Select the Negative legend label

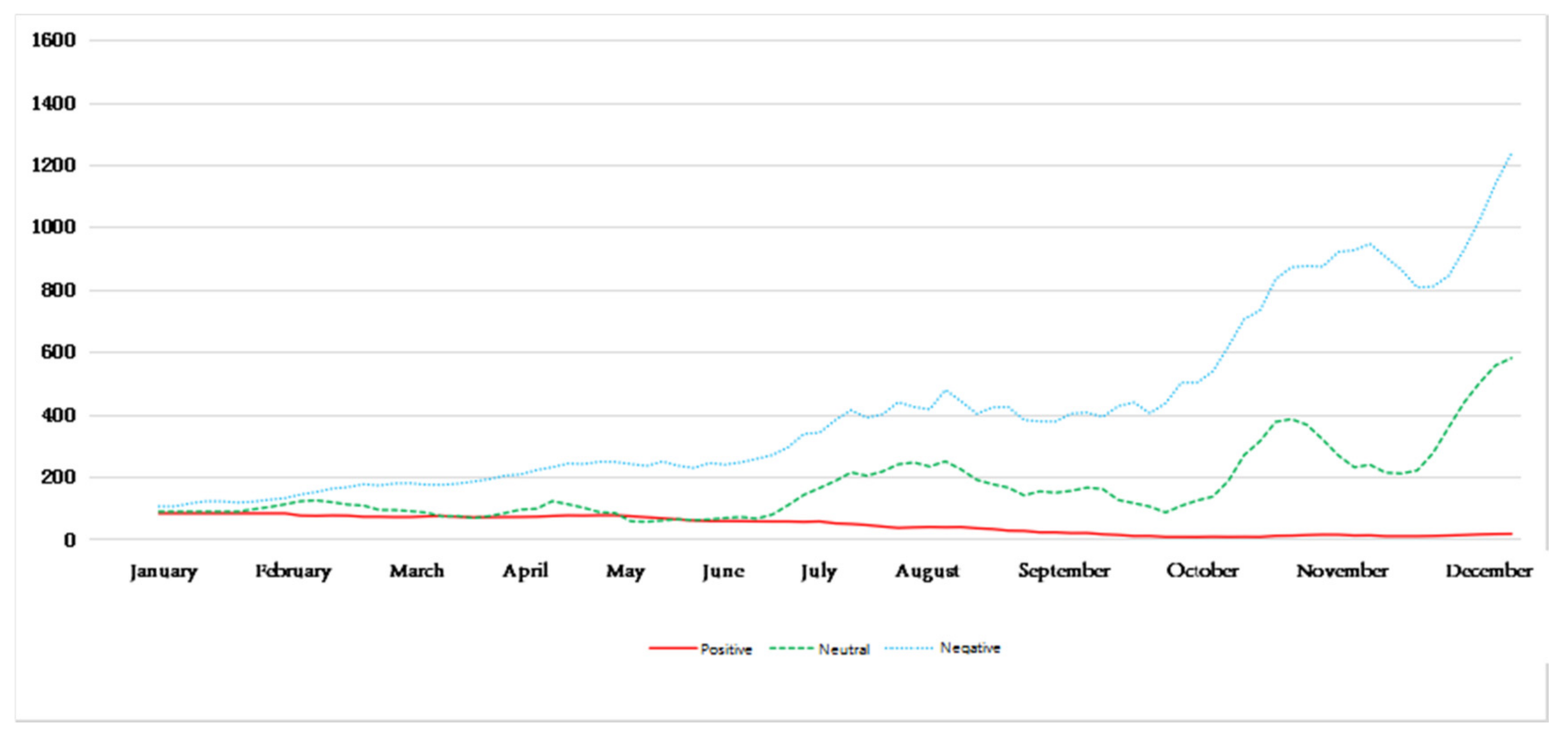(970, 648)
